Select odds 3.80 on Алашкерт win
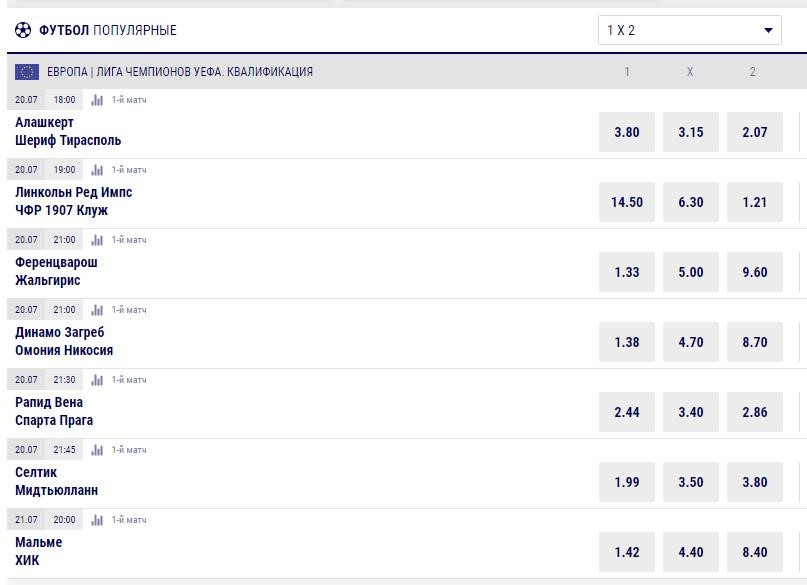This screenshot has height=585, width=807. (x=627, y=132)
